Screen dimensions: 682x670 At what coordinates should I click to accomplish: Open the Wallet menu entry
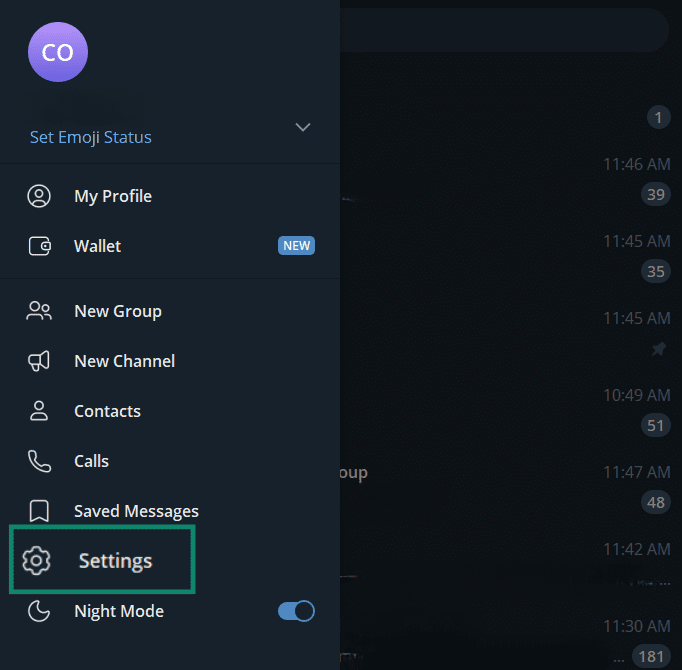click(x=98, y=246)
